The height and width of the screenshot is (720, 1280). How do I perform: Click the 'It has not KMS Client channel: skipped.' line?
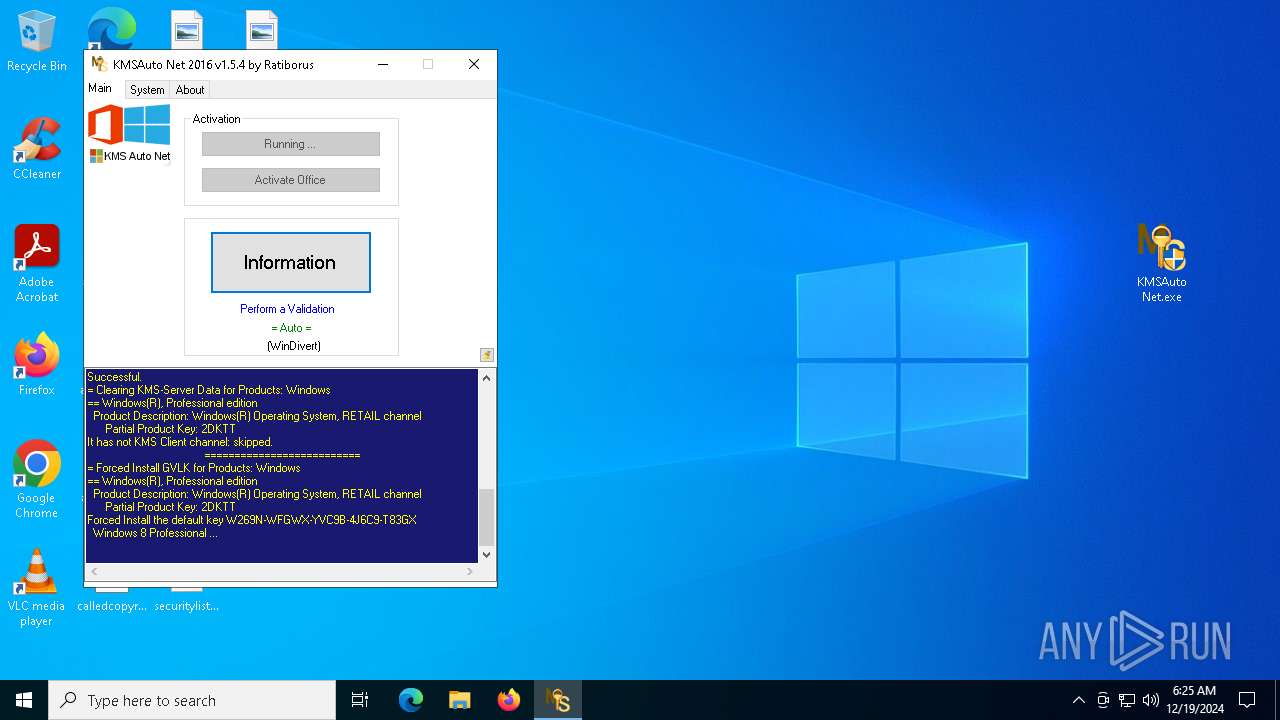point(180,442)
